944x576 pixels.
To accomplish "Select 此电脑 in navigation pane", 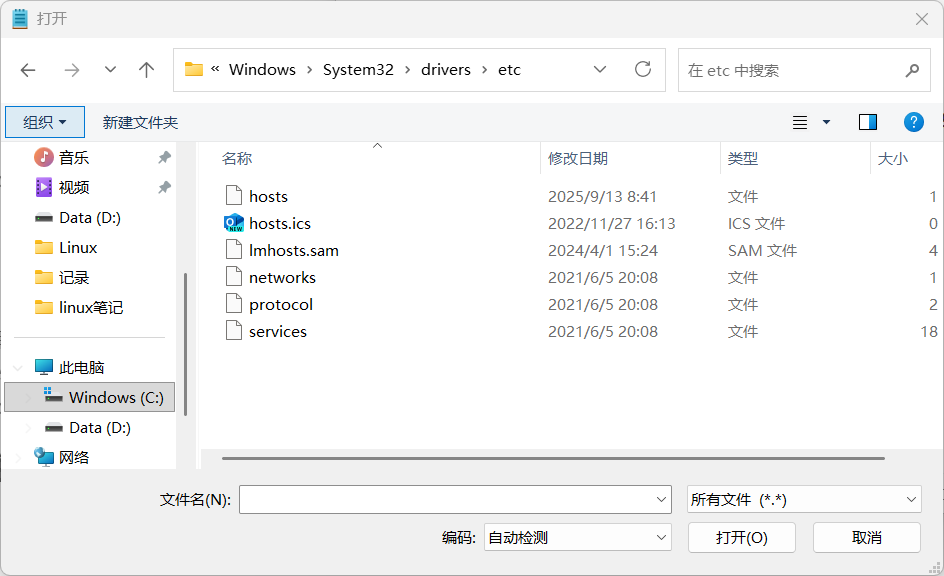I will (x=81, y=367).
